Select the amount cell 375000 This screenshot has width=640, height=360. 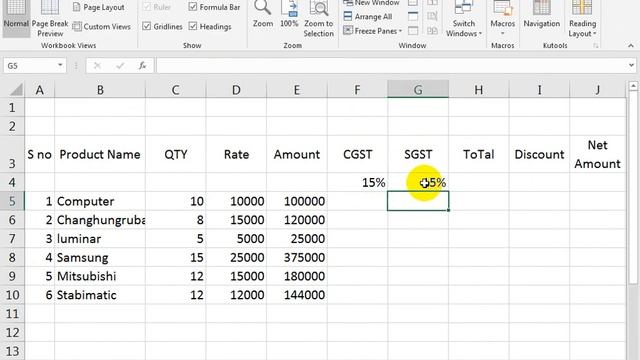[x=297, y=257]
